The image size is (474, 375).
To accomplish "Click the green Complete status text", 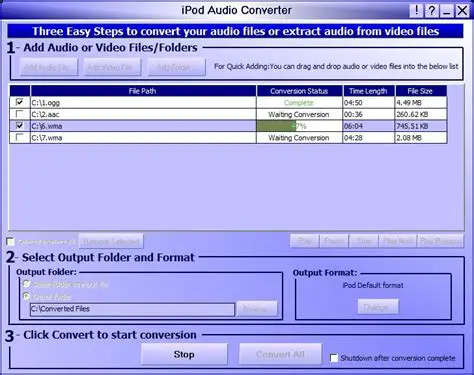I will [299, 103].
